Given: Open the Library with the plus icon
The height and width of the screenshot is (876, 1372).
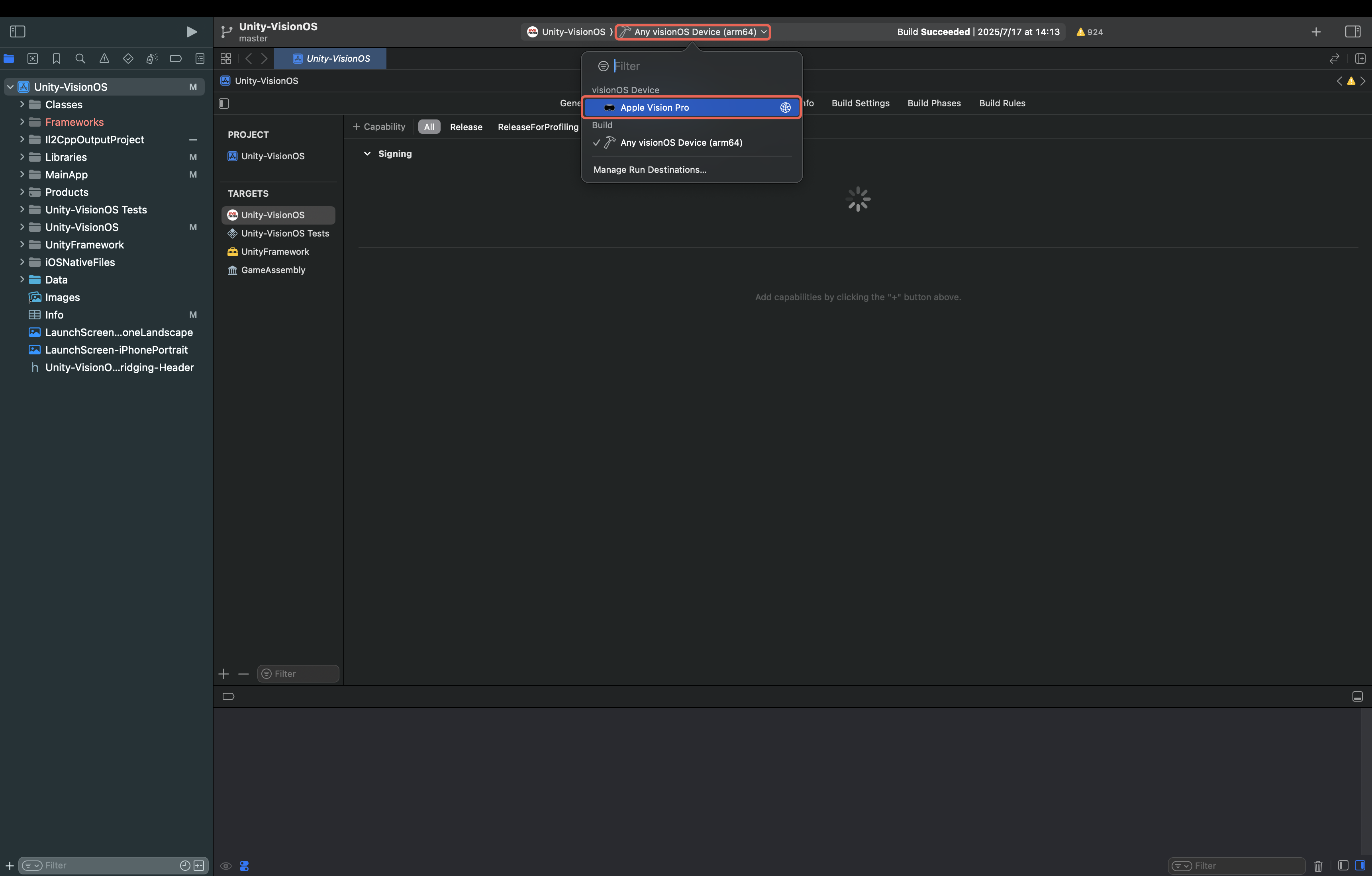Looking at the screenshot, I should (x=1315, y=32).
